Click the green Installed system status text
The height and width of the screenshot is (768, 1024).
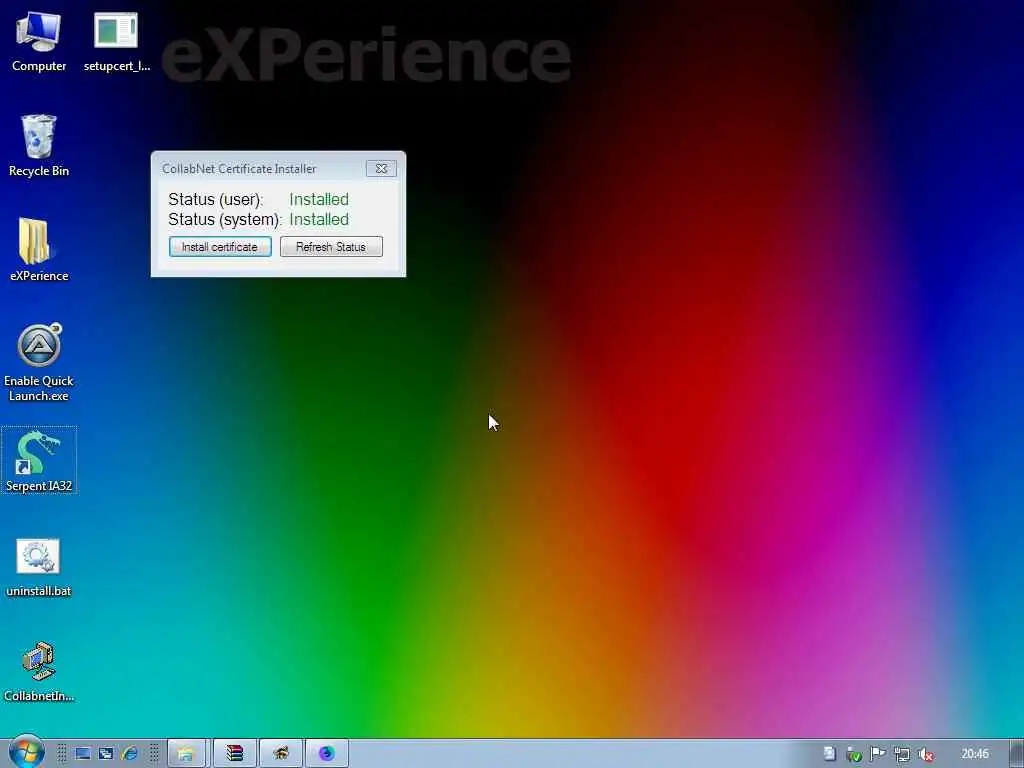pos(319,219)
